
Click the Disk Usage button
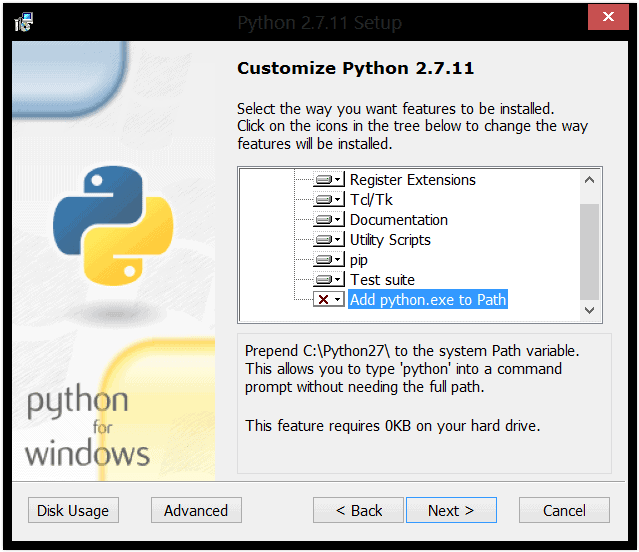pos(73,510)
